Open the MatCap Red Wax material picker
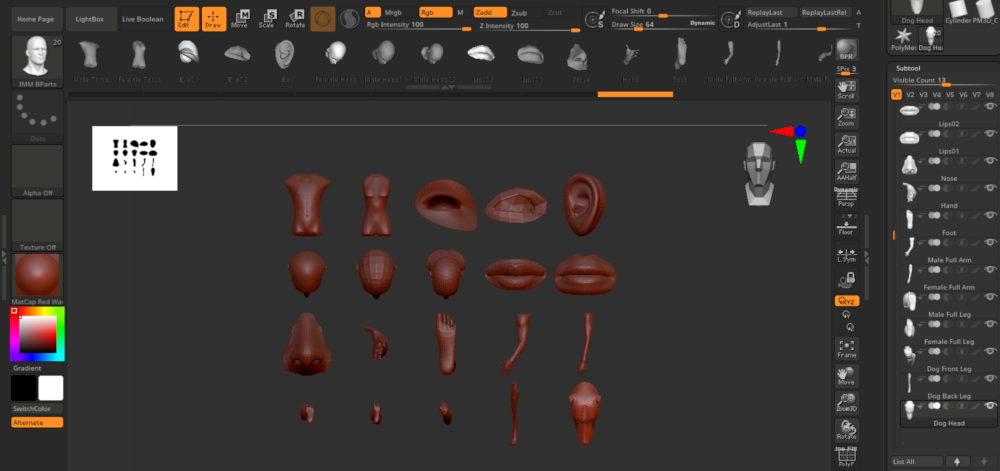The width and height of the screenshot is (1000, 471). 37,275
